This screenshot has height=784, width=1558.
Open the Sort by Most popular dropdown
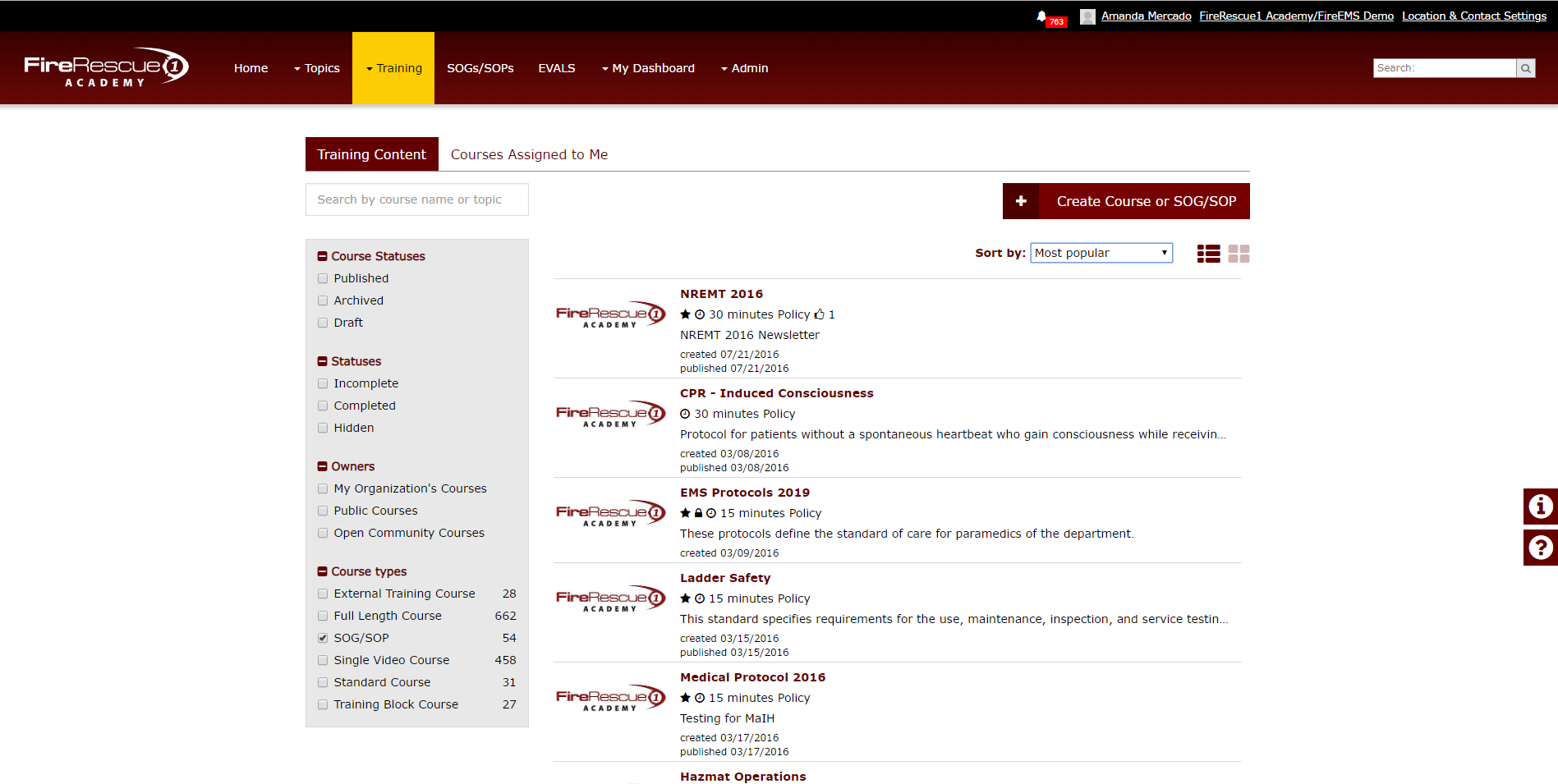click(x=1101, y=253)
